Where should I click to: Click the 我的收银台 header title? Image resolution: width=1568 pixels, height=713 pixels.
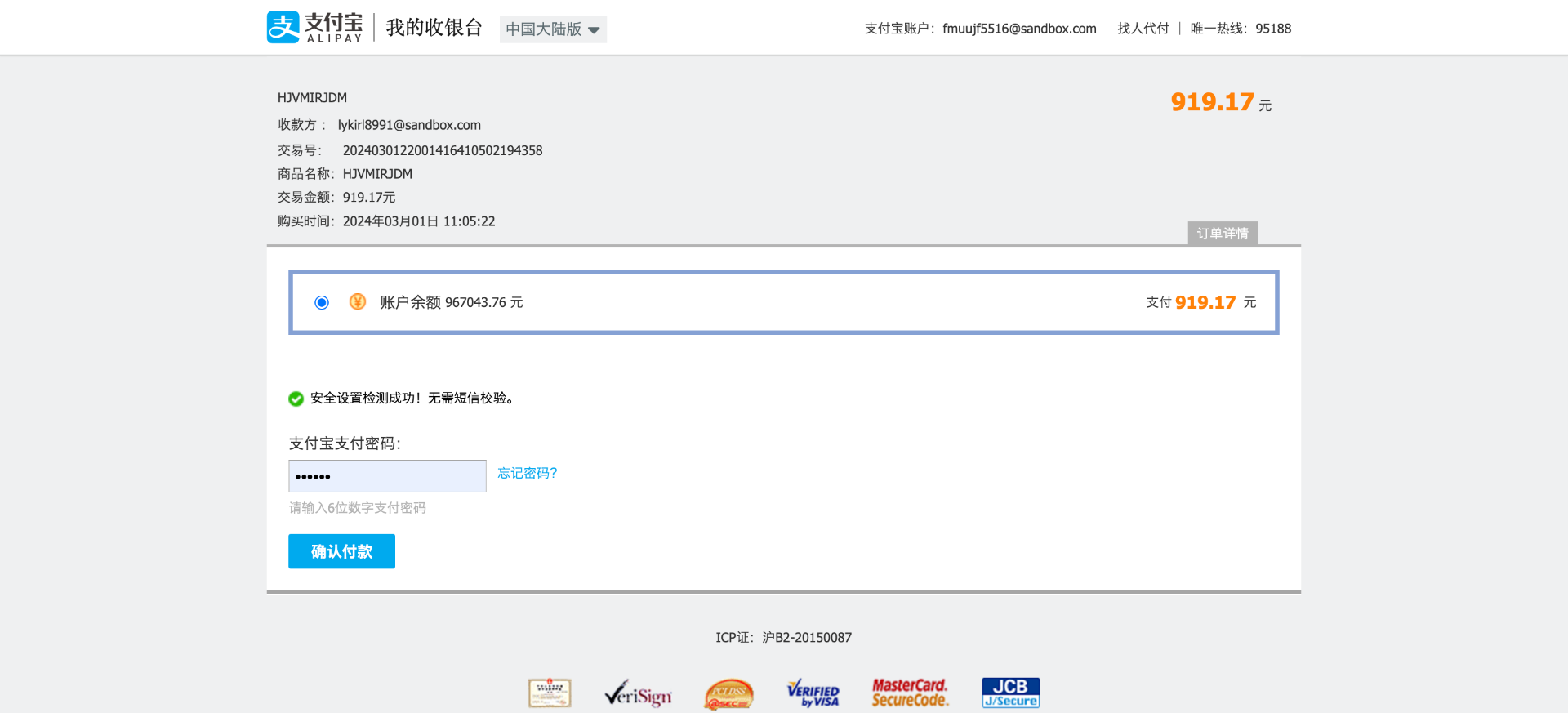434,28
